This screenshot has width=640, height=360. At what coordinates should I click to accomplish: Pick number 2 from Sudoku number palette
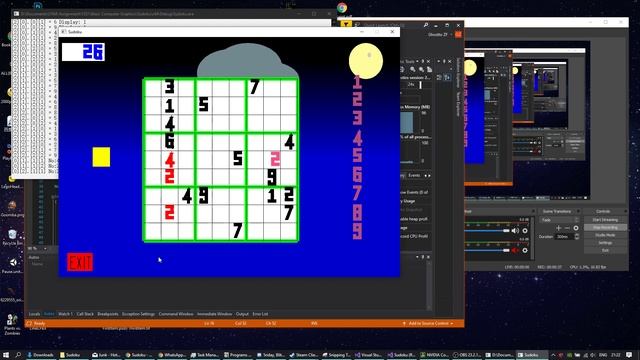pyautogui.click(x=357, y=99)
